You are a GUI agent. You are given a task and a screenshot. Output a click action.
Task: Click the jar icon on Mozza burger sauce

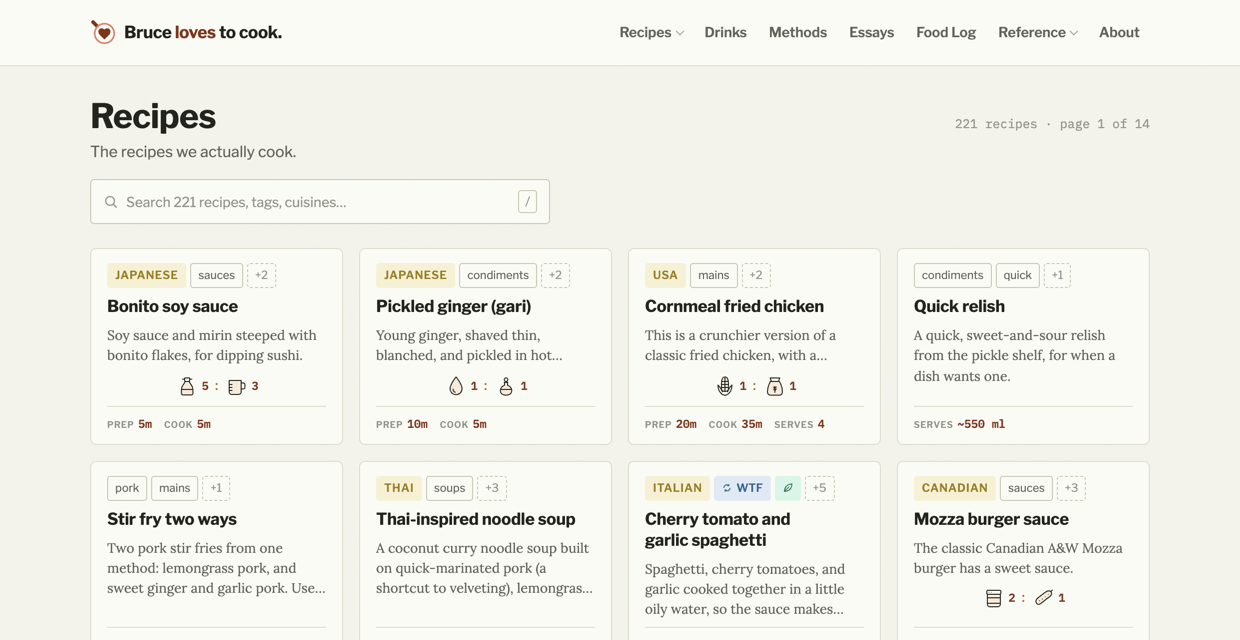pyautogui.click(x=993, y=598)
